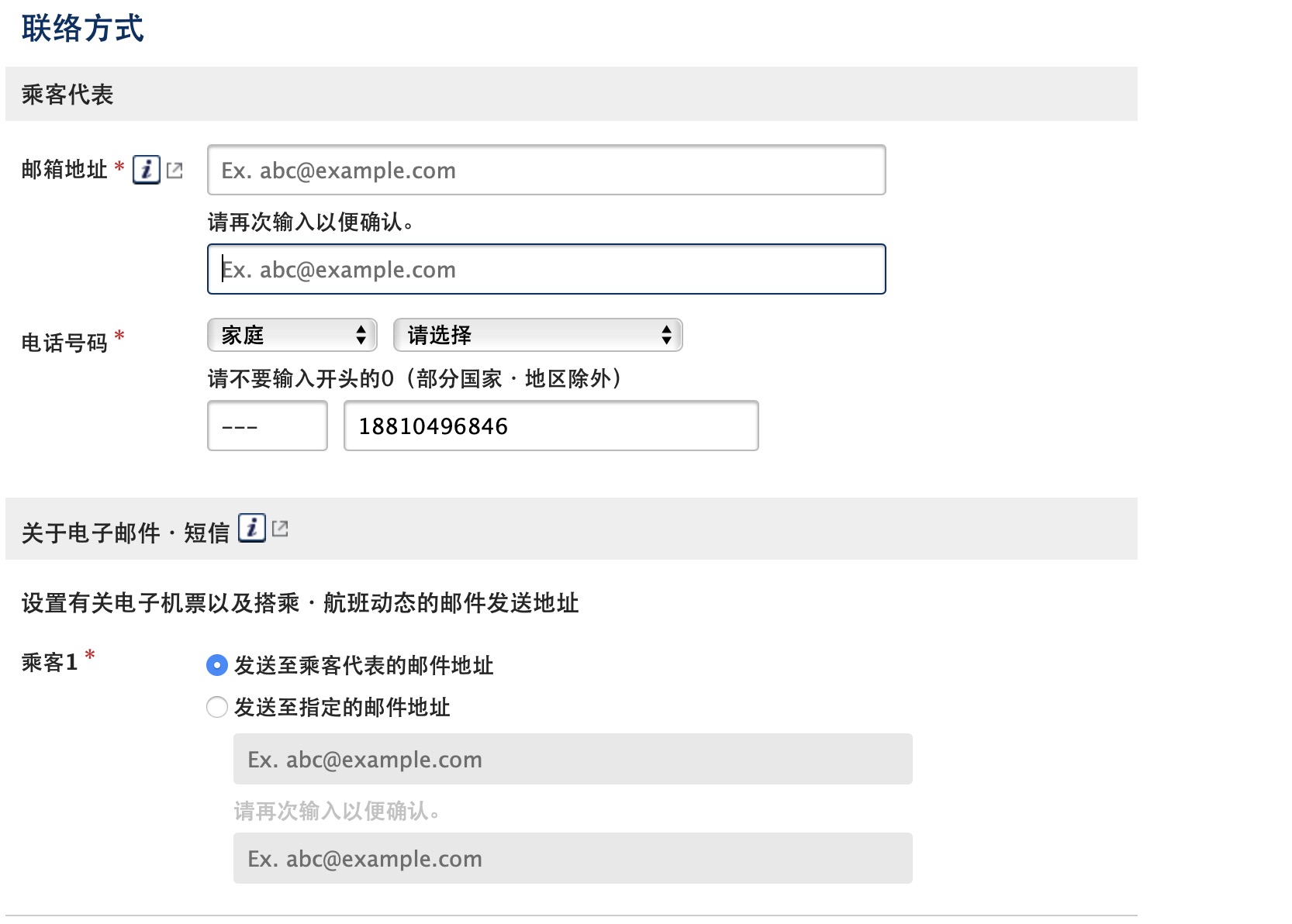Image resolution: width=1292 pixels, height=924 pixels.
Task: Click the disabled specified email confirmation input
Action: click(573, 858)
